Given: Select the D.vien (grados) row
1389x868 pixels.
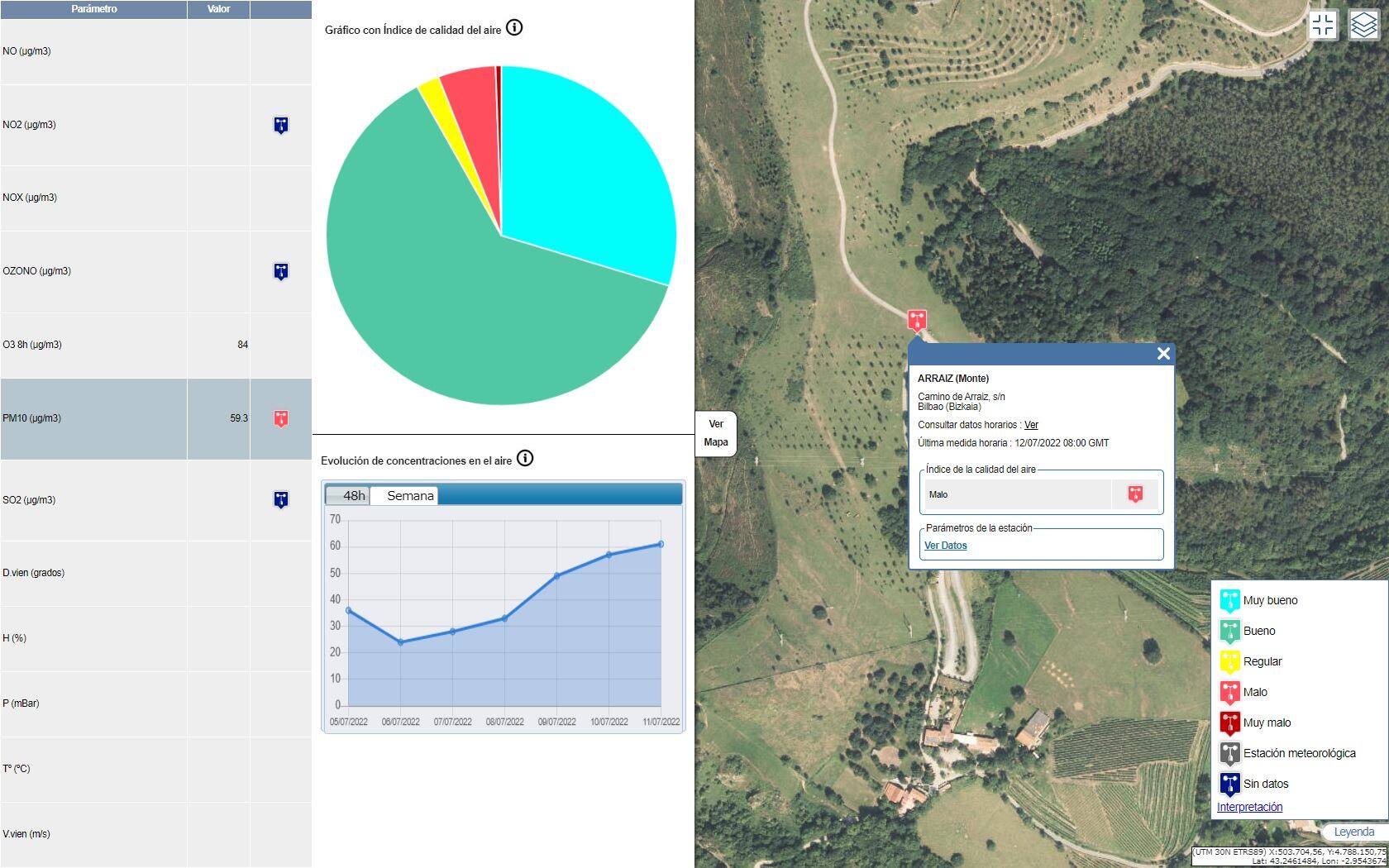Looking at the screenshot, I should coord(155,573).
